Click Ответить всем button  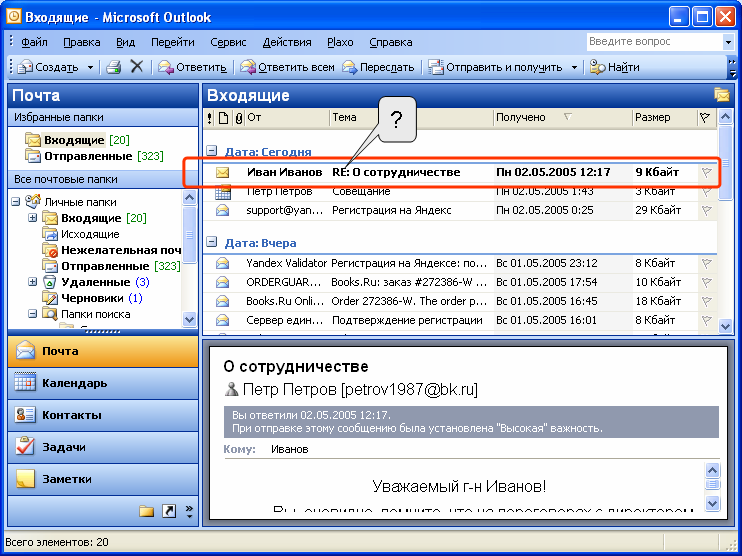[287, 67]
